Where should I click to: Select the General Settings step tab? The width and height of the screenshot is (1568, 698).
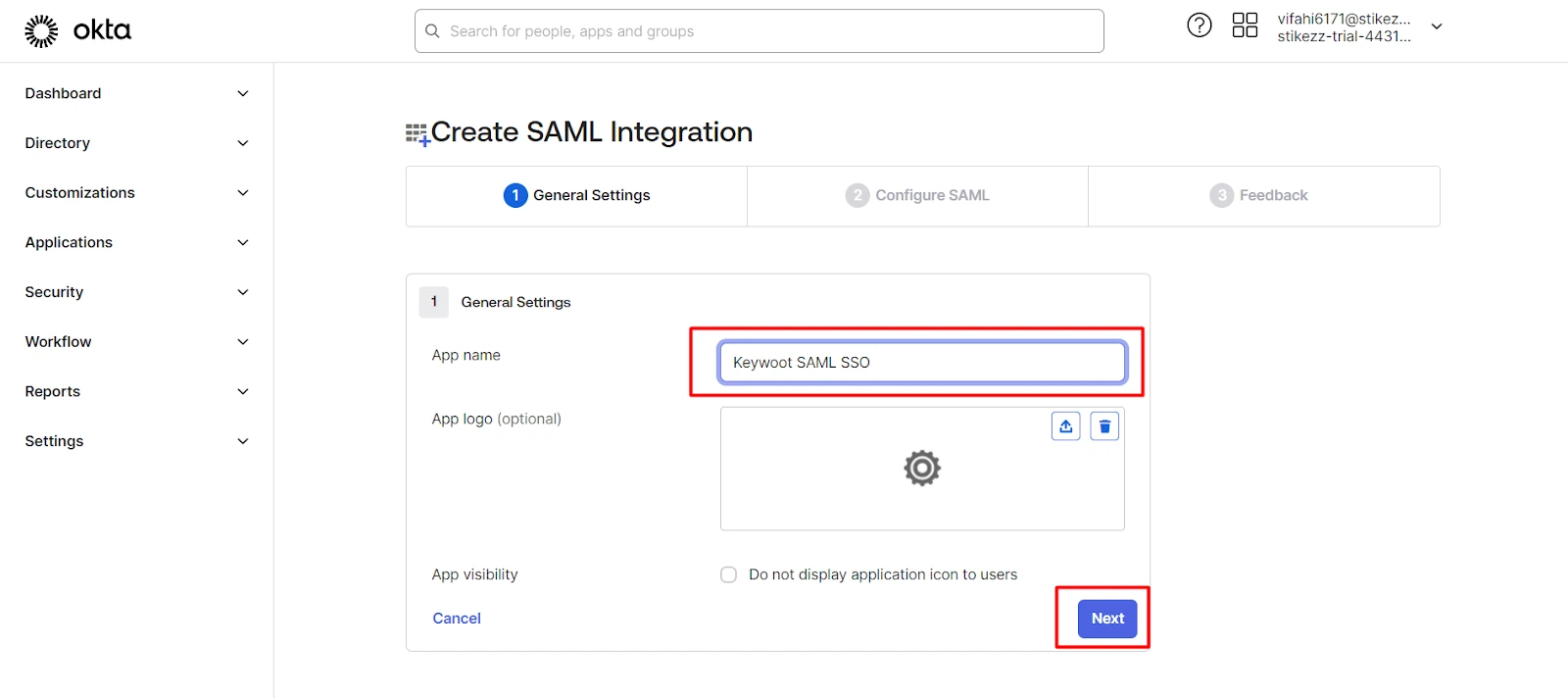[x=576, y=196]
